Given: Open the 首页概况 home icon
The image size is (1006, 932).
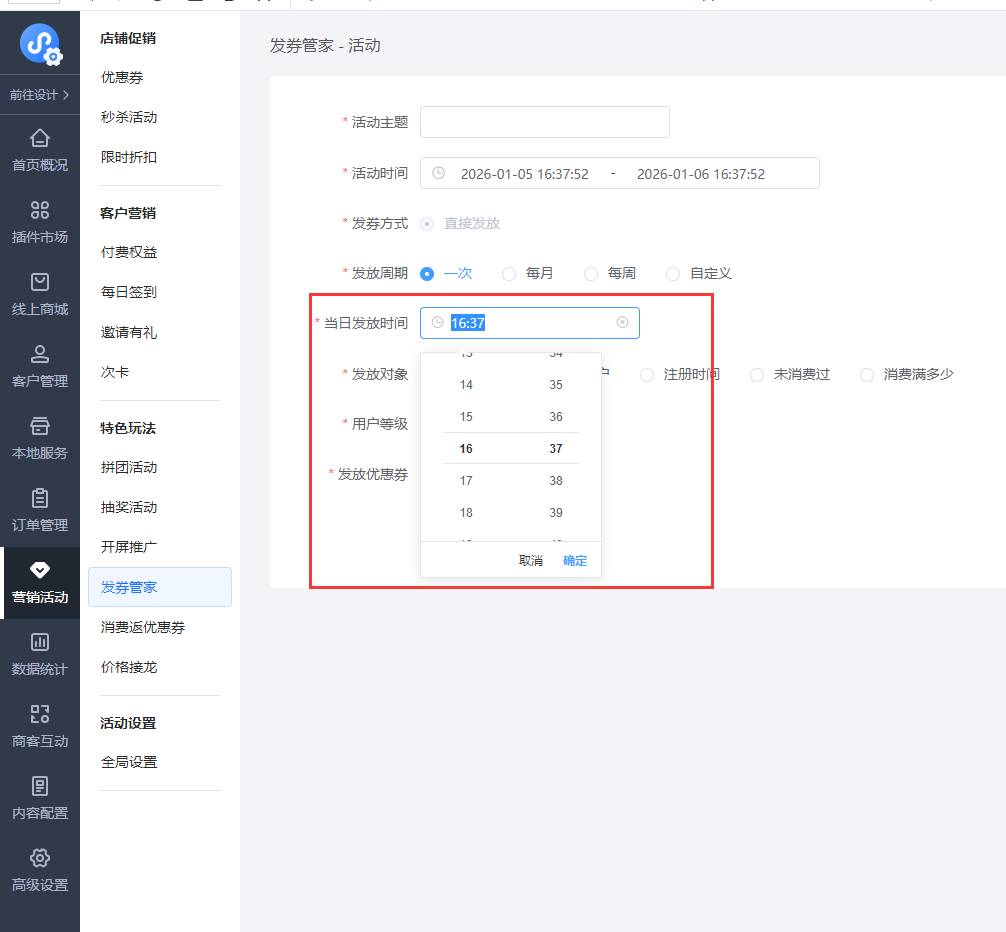Looking at the screenshot, I should (x=40, y=138).
